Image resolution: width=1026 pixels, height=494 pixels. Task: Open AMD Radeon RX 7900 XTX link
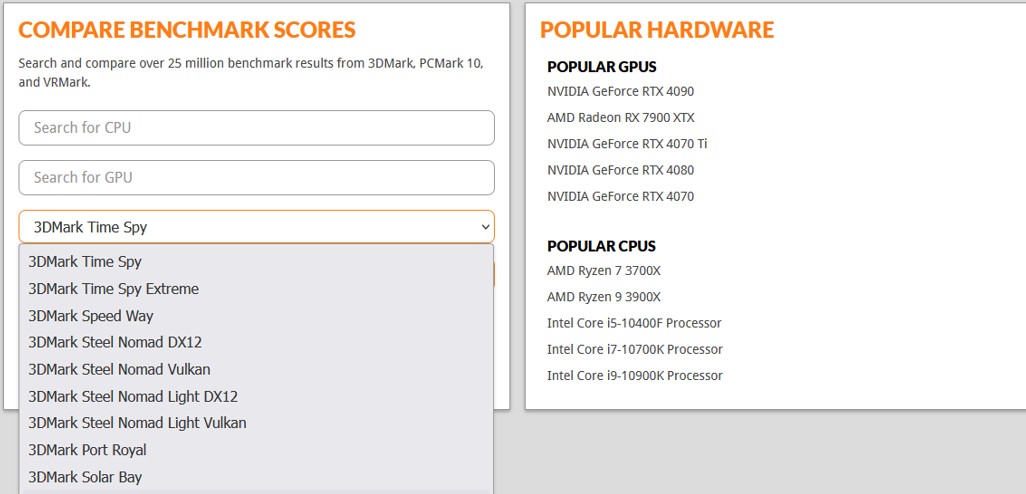(x=620, y=118)
